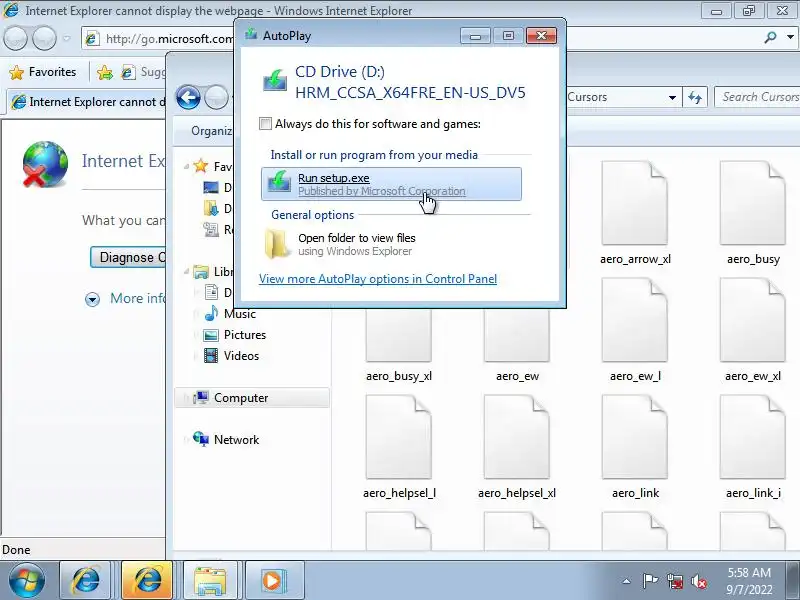Screen dimensions: 800x600
Task: Select the aero_ew_l file icon
Action: pos(635,320)
